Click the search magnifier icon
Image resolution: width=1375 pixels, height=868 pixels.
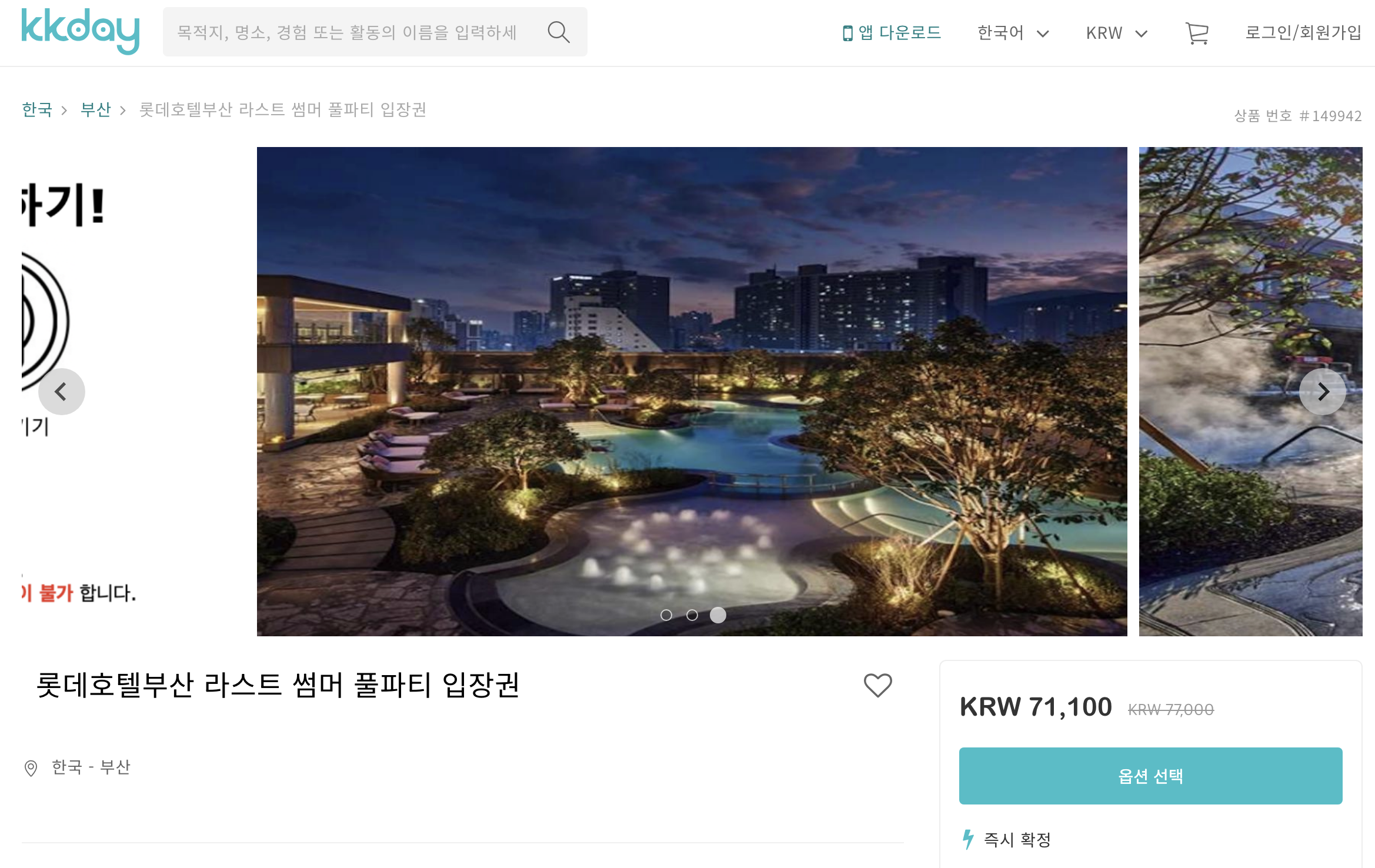559,32
